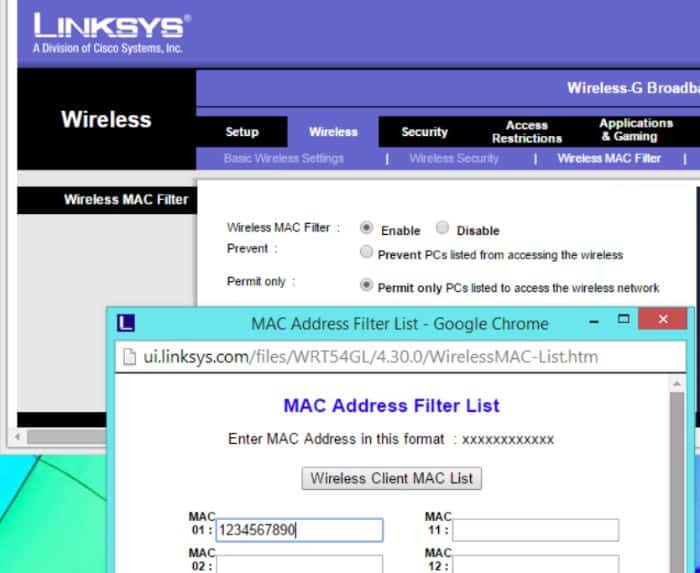Click the Wireless Client MAC List button
The height and width of the screenshot is (573, 700).
click(x=392, y=478)
